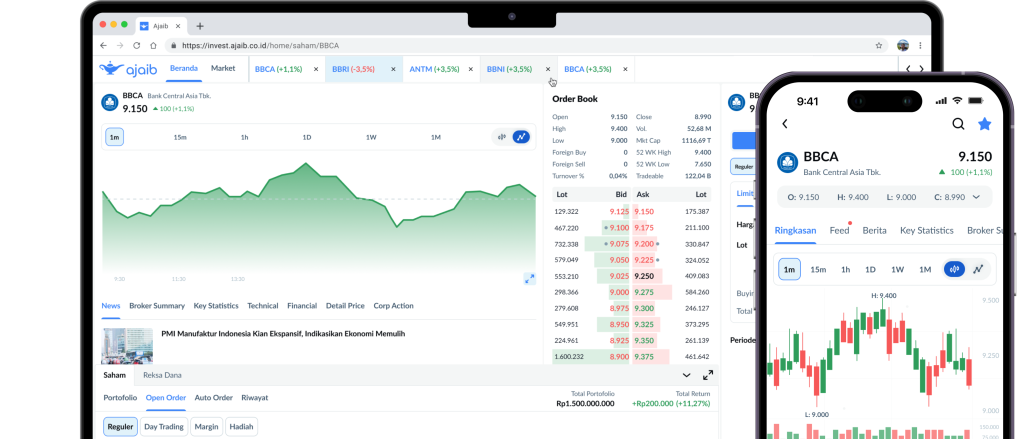1024x439 pixels.
Task: Enable candlestick chart toggle on phone
Action: [954, 269]
